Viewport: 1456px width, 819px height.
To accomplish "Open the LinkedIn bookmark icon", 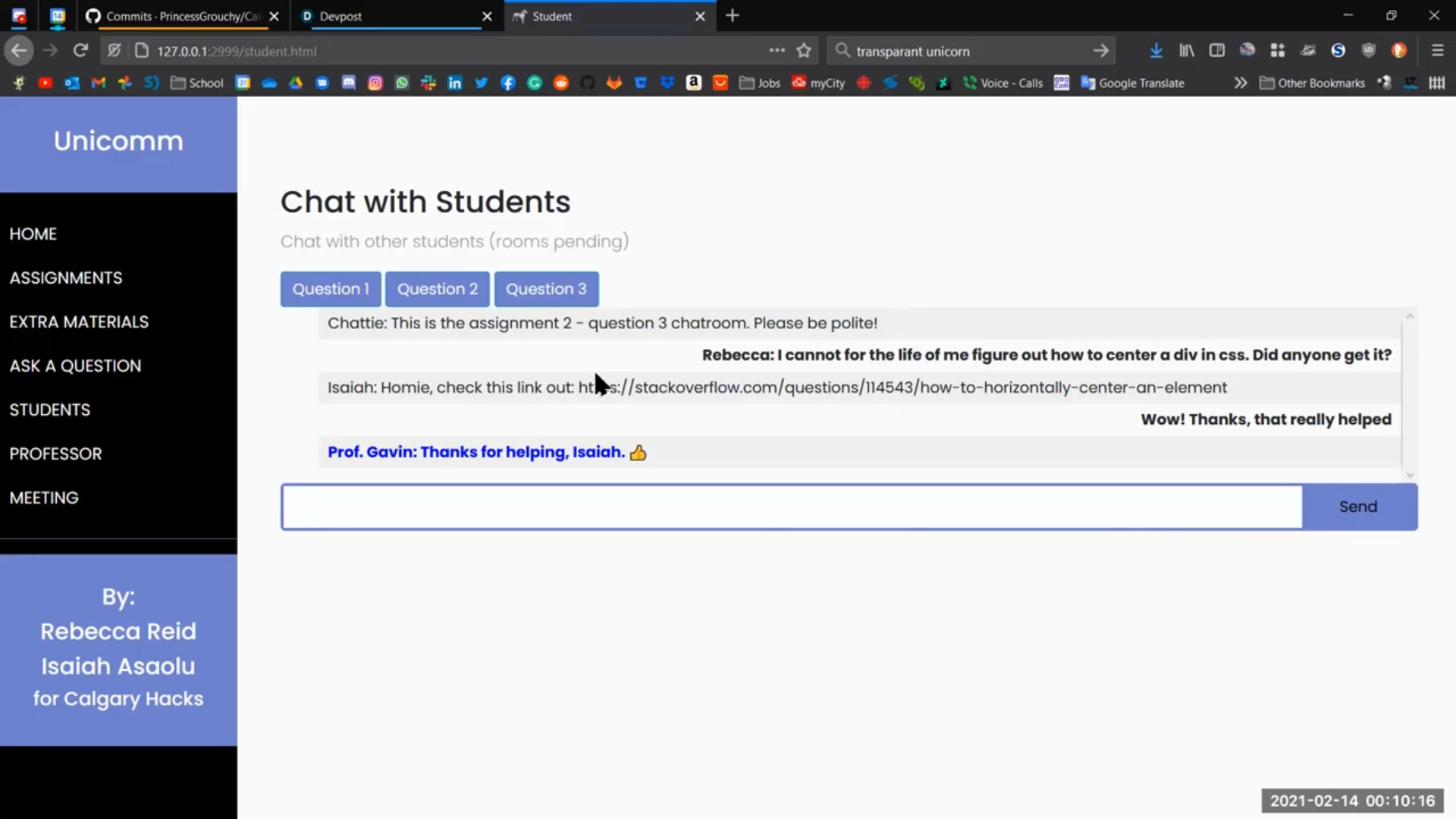I will [455, 83].
